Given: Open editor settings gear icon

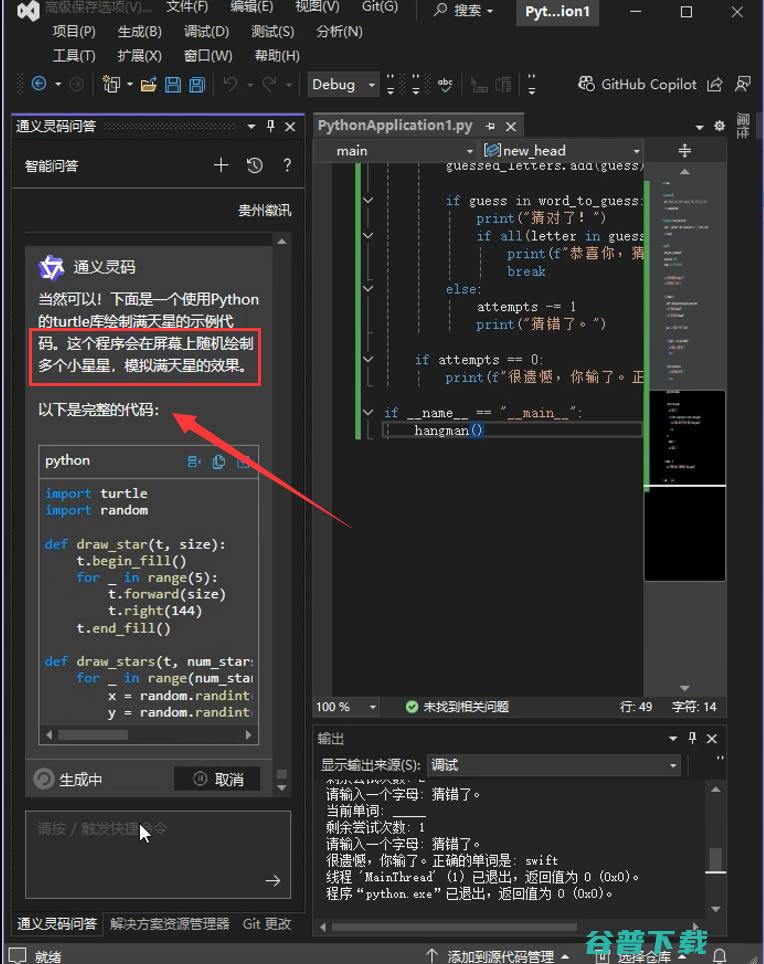Looking at the screenshot, I should (719, 126).
